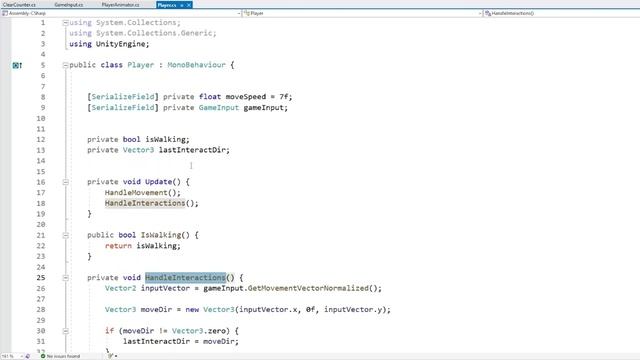Click HandleMovement() call on line 17

[x=142, y=193]
